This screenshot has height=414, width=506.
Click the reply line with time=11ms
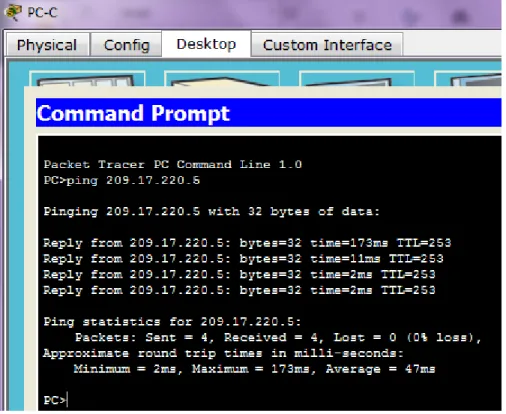click(x=243, y=259)
